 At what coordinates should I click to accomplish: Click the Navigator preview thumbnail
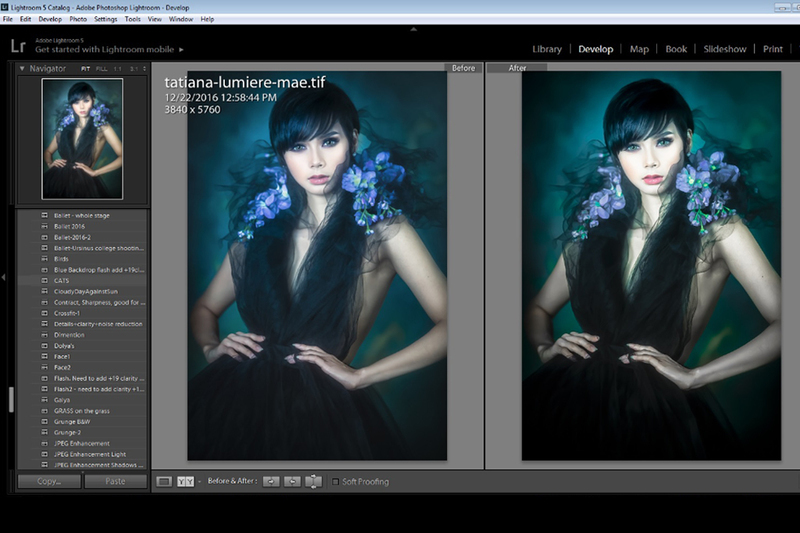click(x=82, y=139)
